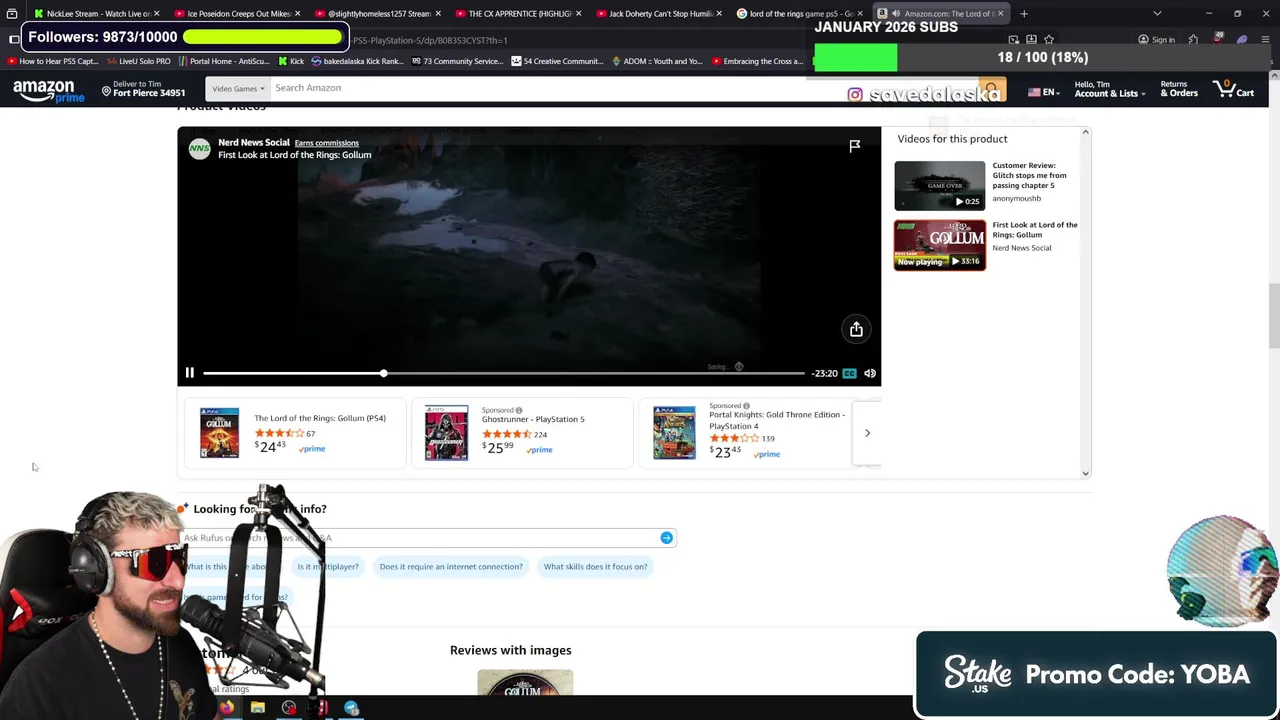The height and width of the screenshot is (720, 1280).
Task: Open the shopping Cart
Action: pos(1234,89)
